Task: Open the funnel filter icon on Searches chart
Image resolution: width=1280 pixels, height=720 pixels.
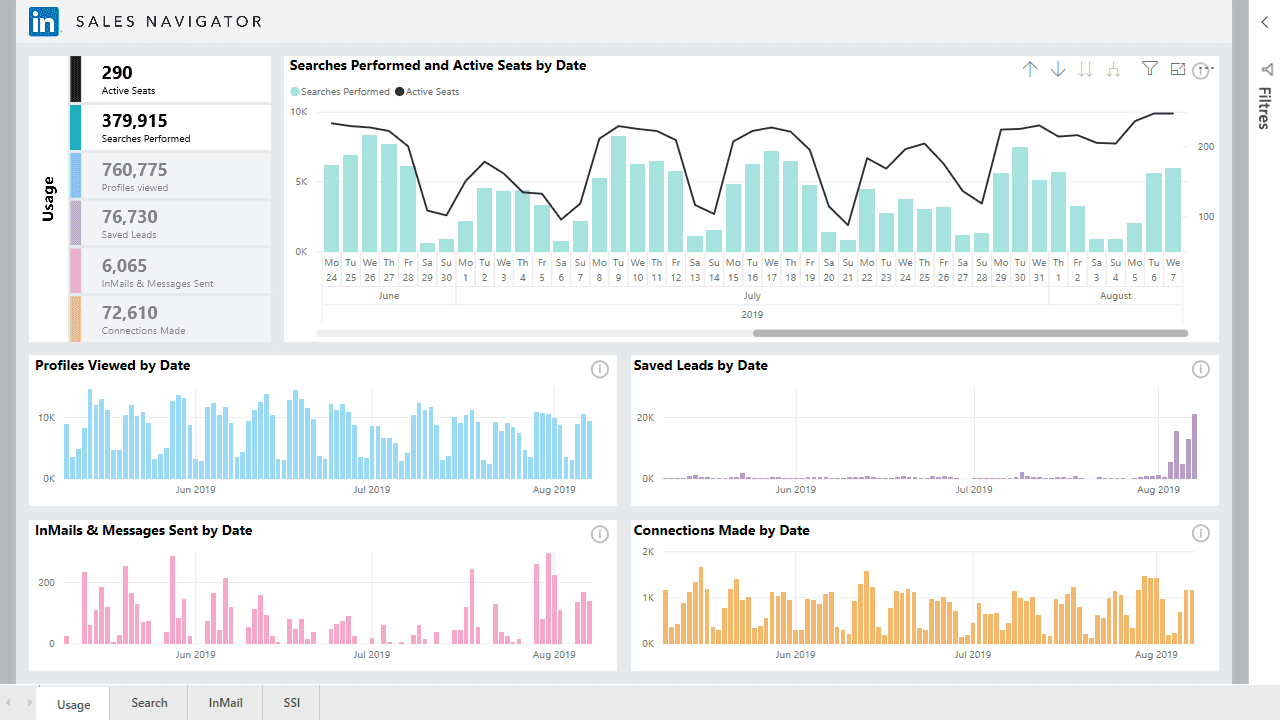Action: pos(1150,69)
